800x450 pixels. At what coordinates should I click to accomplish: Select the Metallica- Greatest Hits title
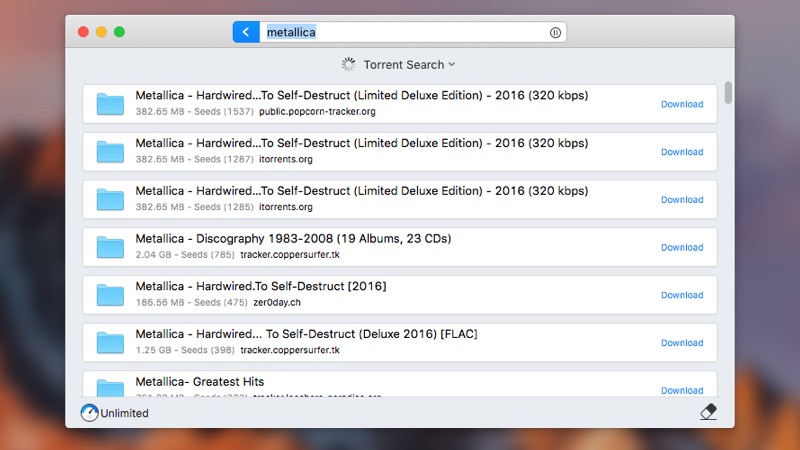click(x=199, y=382)
